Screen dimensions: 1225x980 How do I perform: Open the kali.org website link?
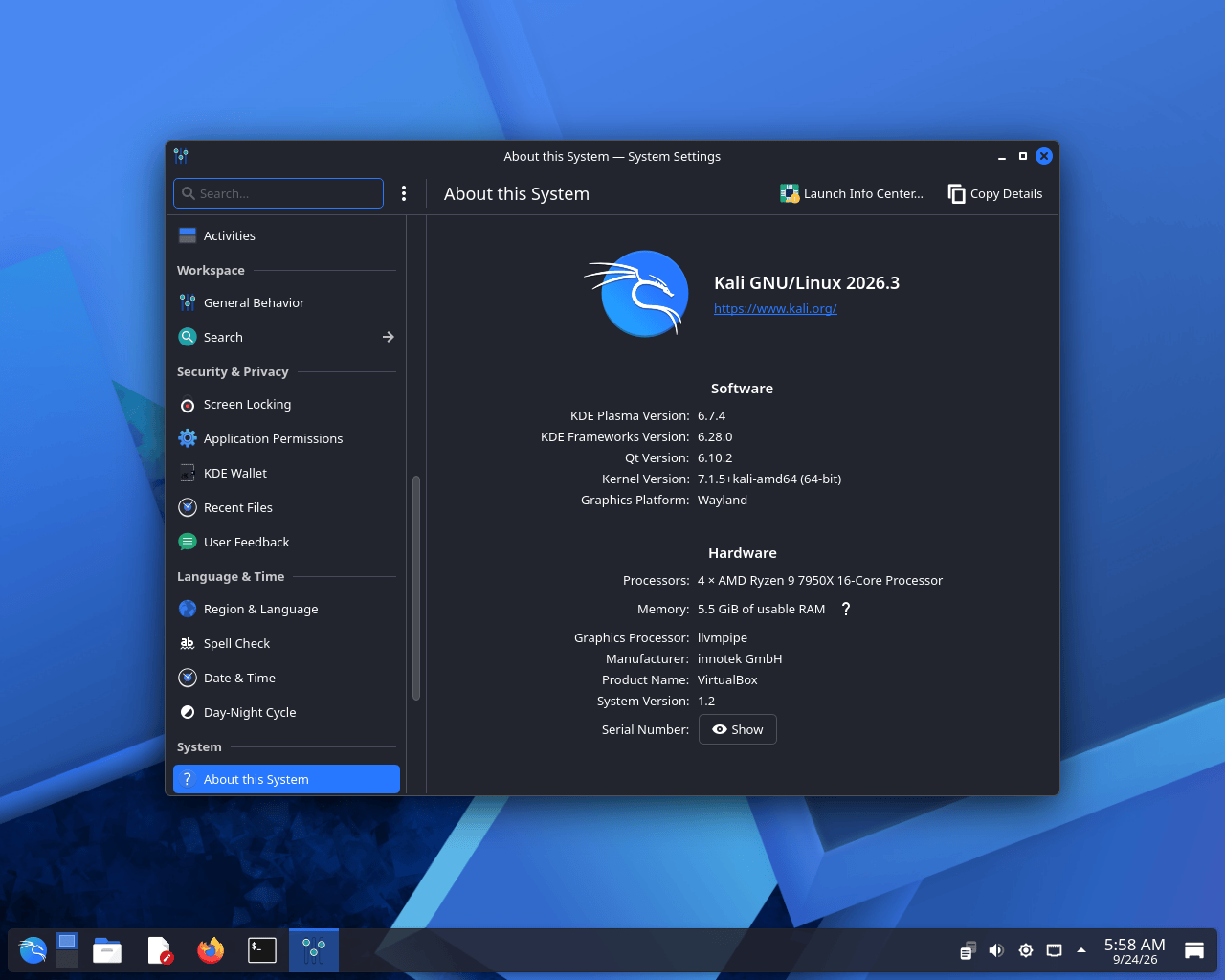pyautogui.click(x=775, y=308)
